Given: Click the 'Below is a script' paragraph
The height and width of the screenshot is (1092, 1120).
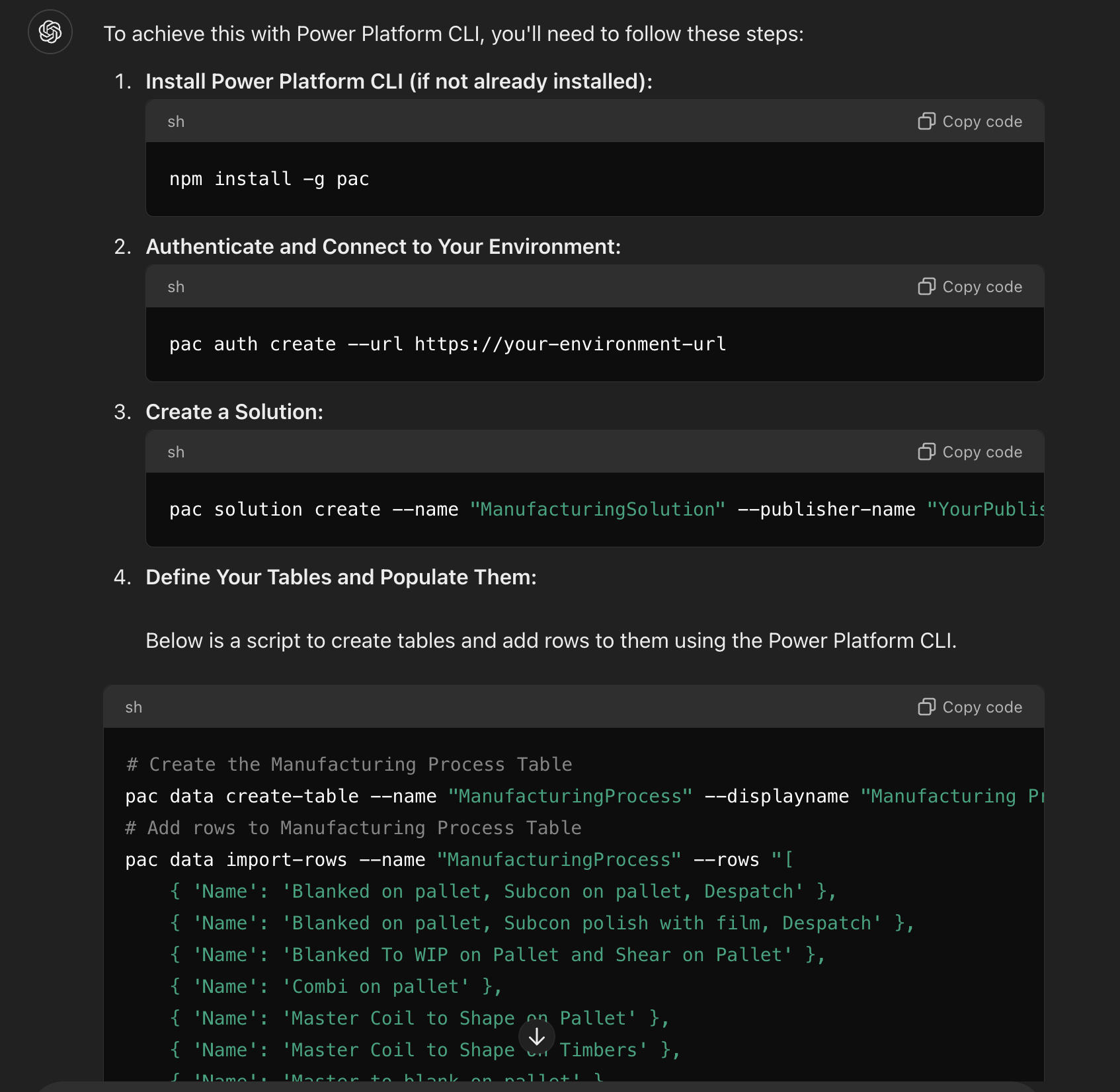Looking at the screenshot, I should [x=551, y=641].
